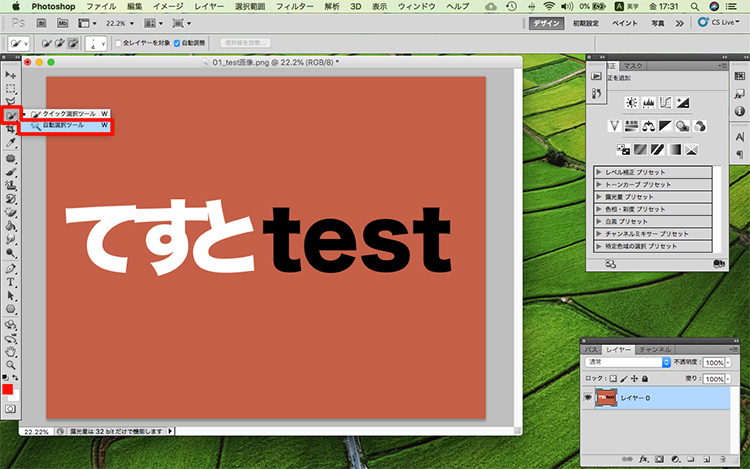Toggle lock all padlock icon
Image resolution: width=750 pixels, height=469 pixels.
tap(645, 379)
